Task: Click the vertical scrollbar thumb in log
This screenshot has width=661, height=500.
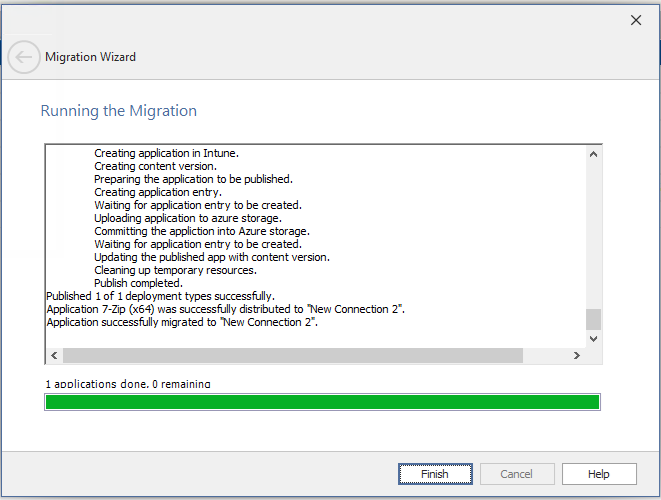Action: (593, 319)
